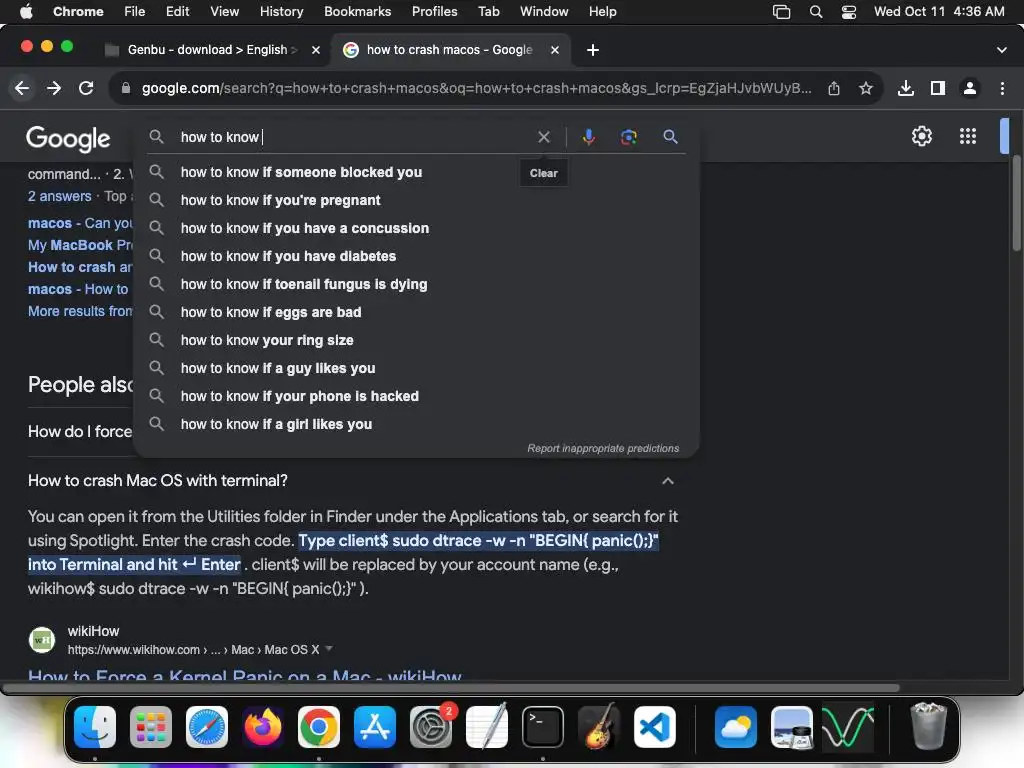Click the page vertical scrollbar

click(x=1016, y=203)
